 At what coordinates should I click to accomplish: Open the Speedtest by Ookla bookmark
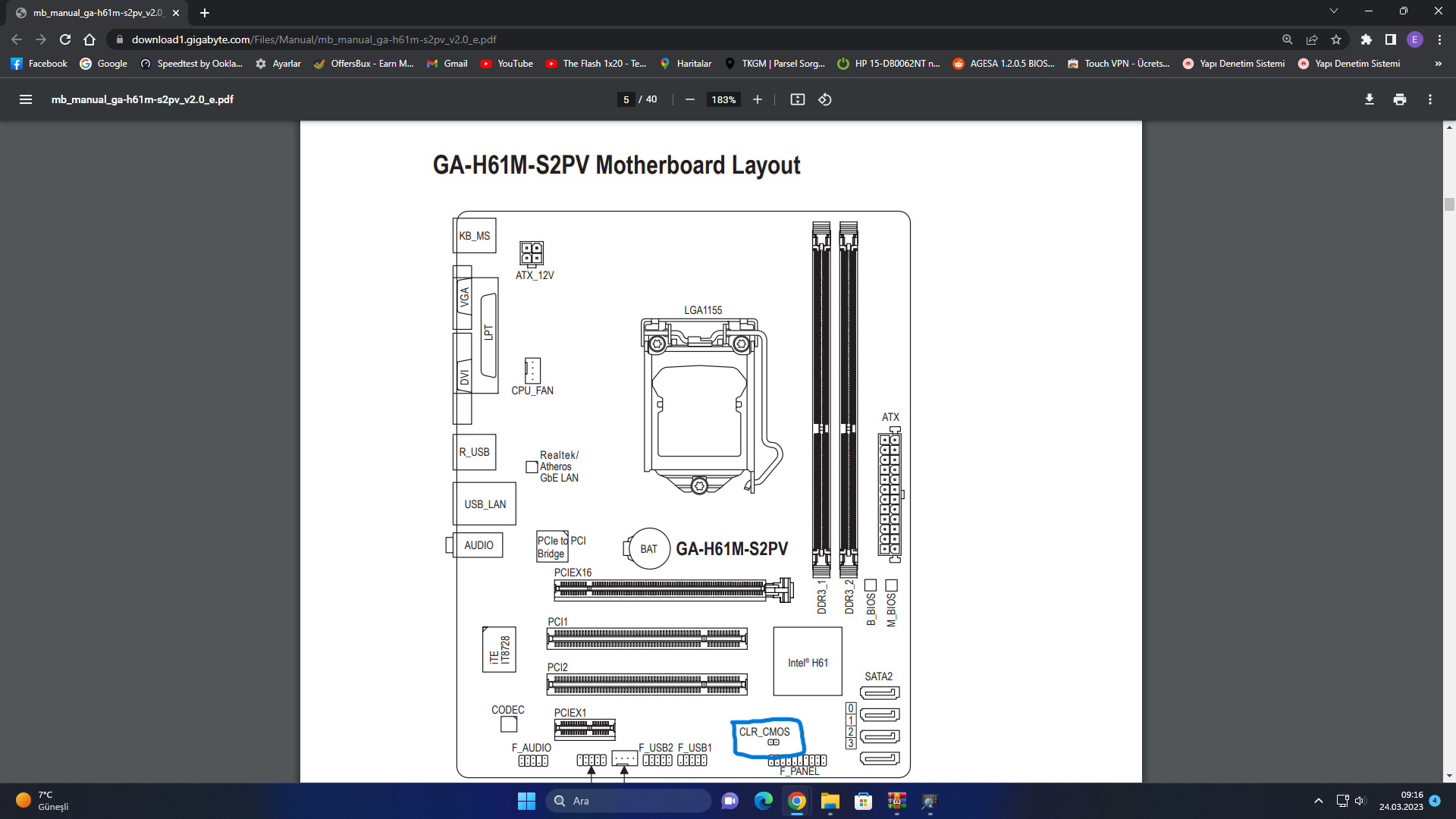(192, 64)
